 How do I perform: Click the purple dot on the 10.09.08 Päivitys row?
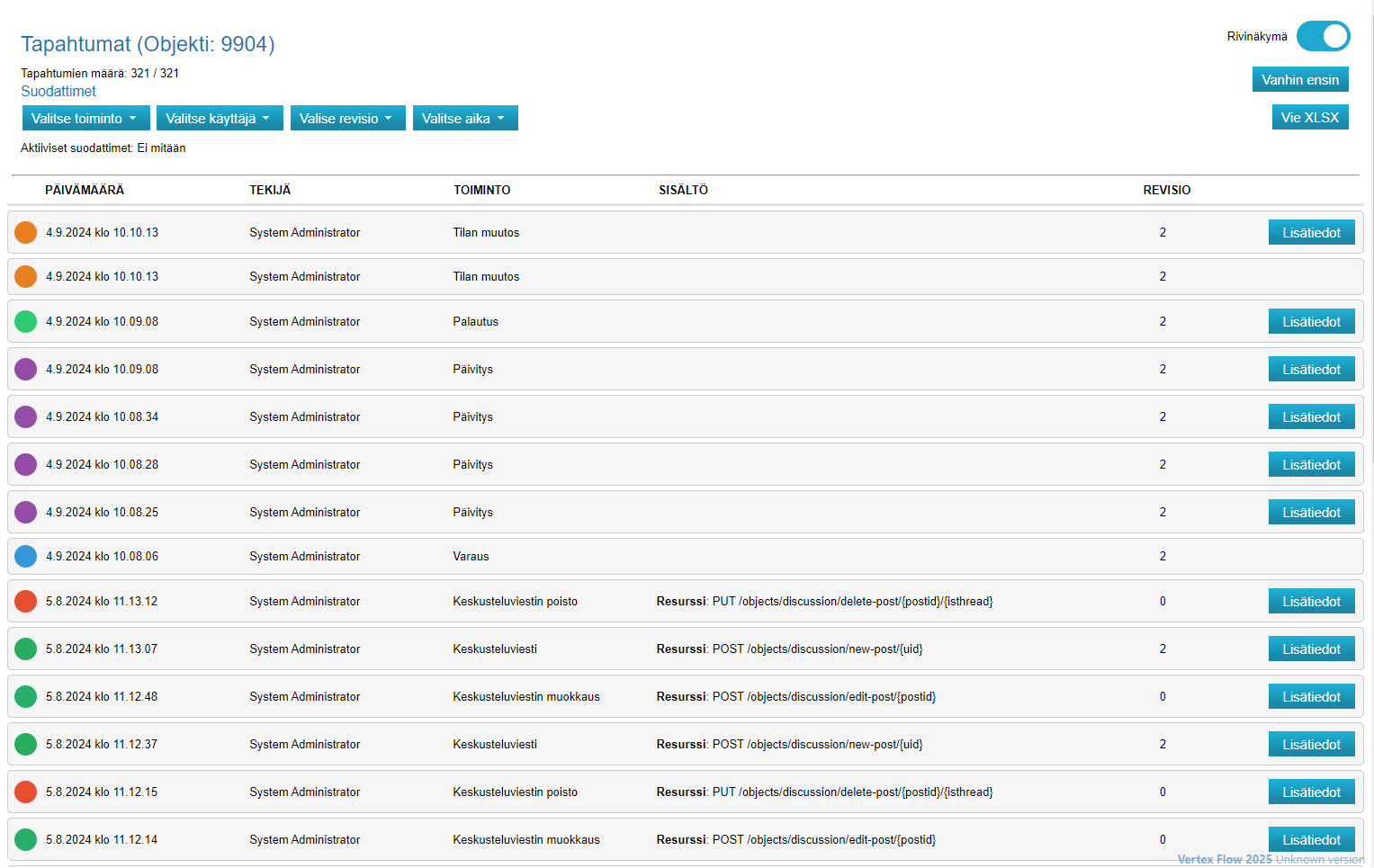coord(26,369)
